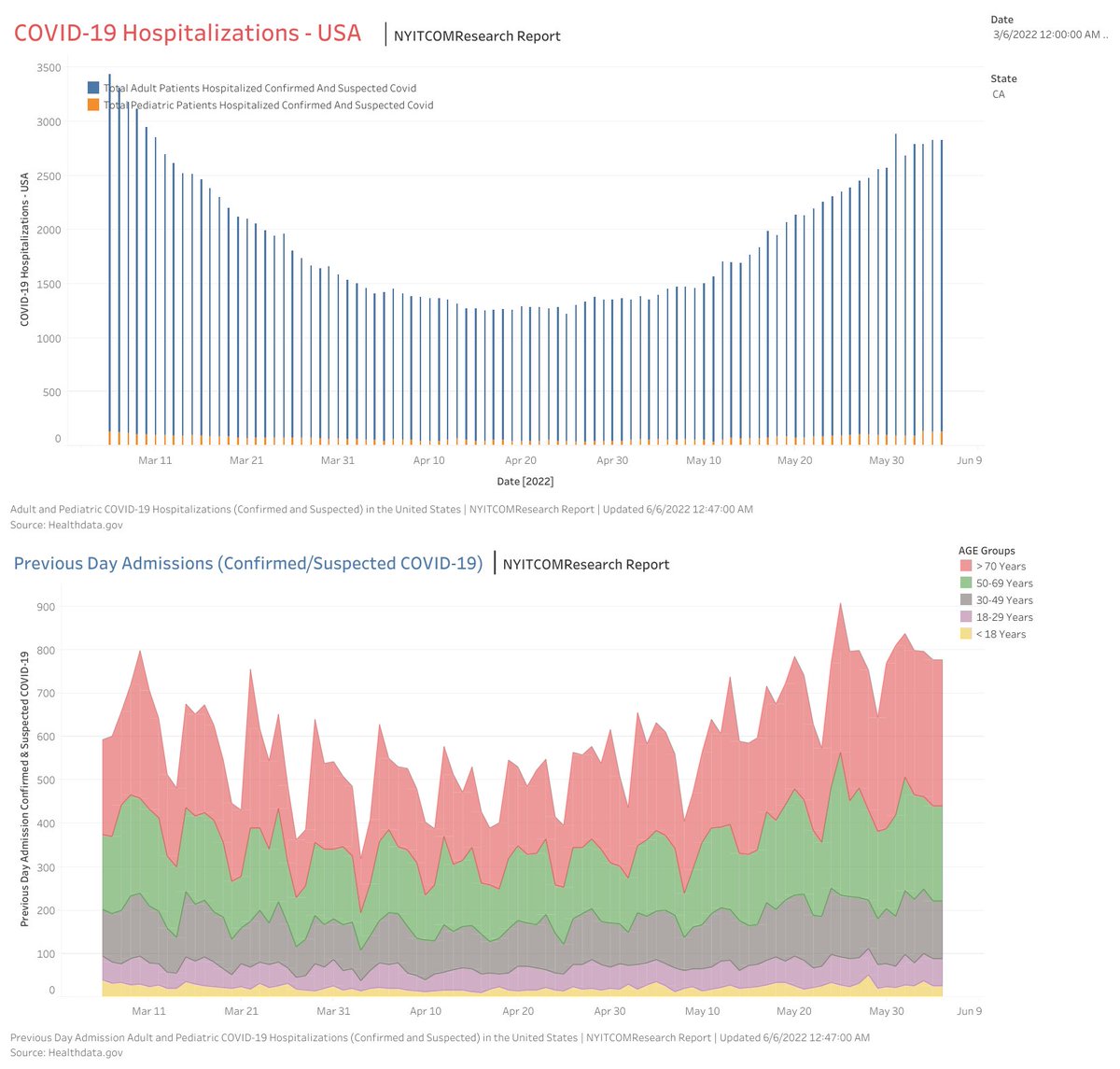Select the 30-49 Years legend swatch
This screenshot has width=1120, height=1069.
point(965,599)
